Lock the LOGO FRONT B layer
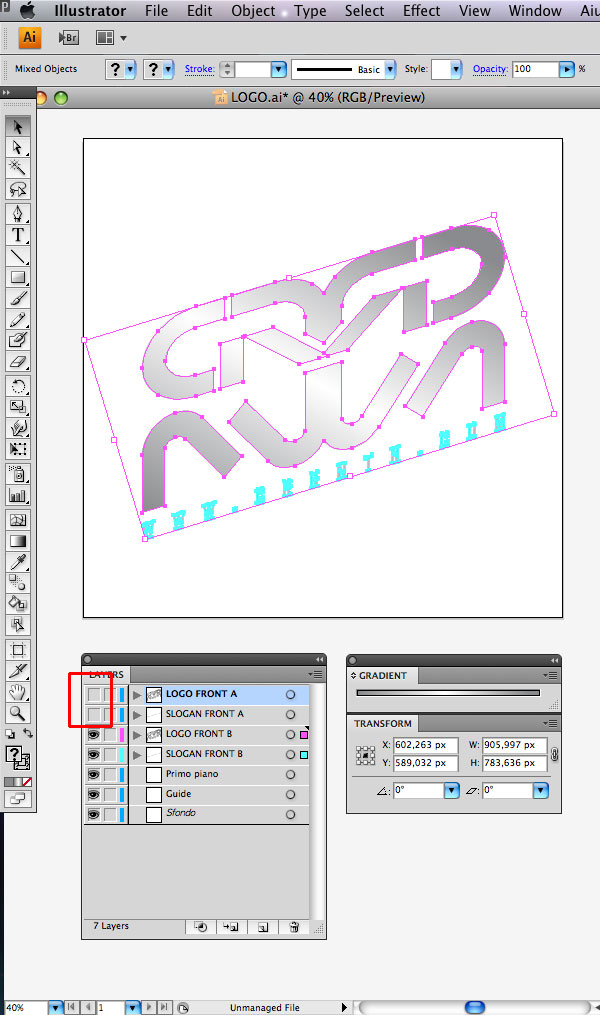 [110, 735]
